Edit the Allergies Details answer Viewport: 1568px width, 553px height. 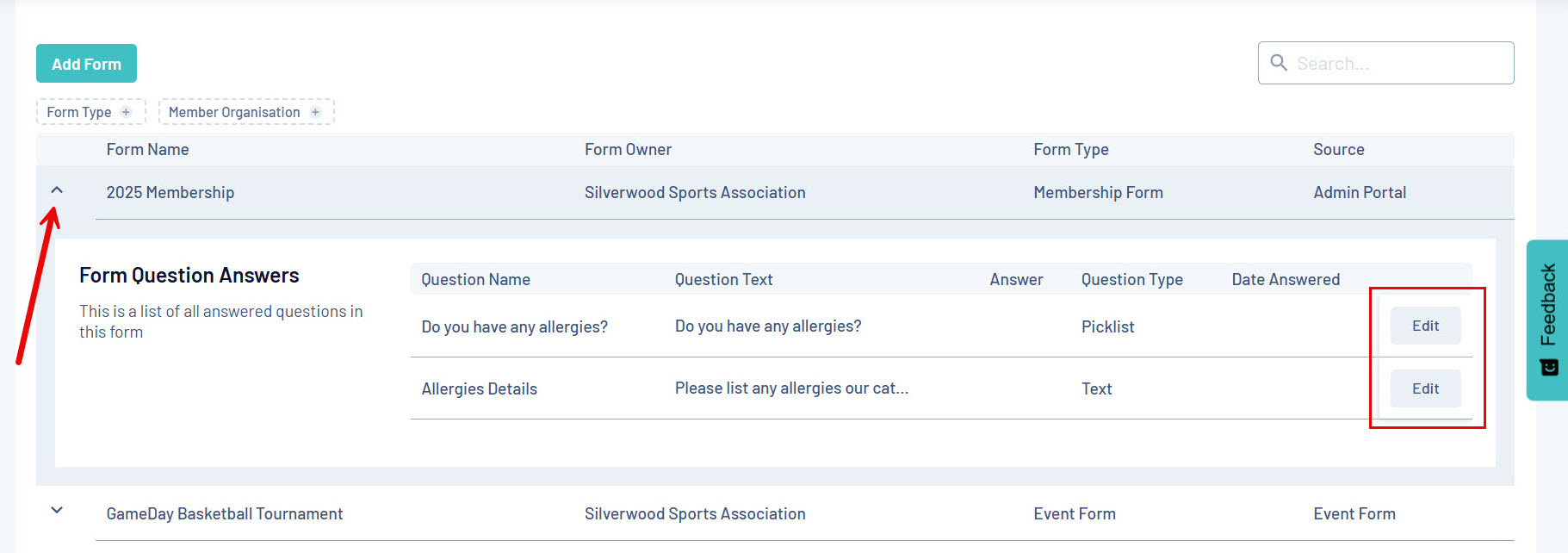coord(1425,388)
